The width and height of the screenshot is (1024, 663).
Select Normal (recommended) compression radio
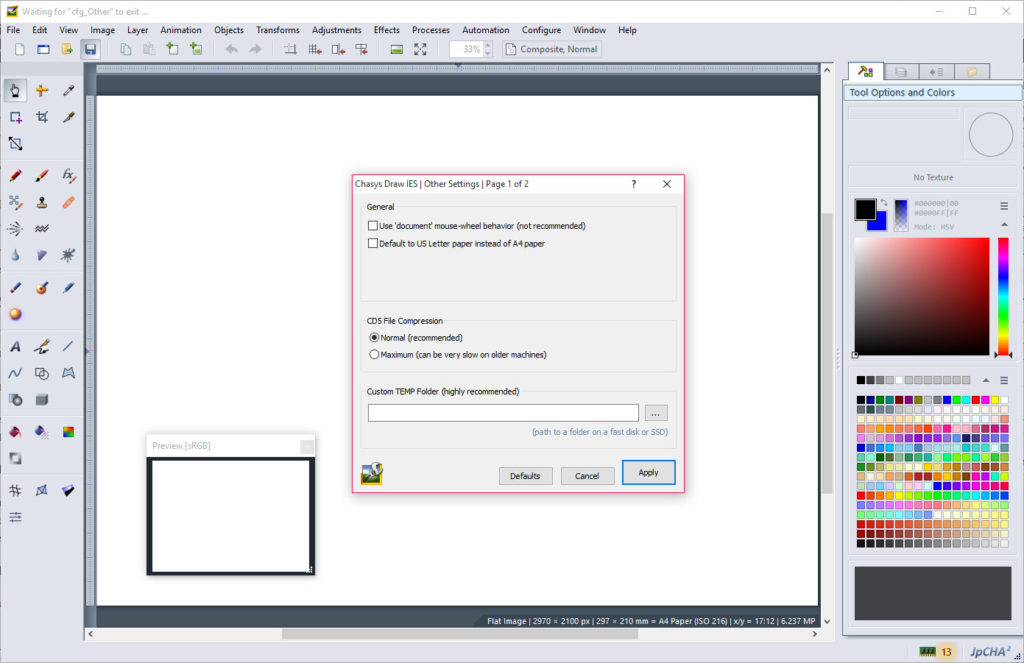pos(374,338)
